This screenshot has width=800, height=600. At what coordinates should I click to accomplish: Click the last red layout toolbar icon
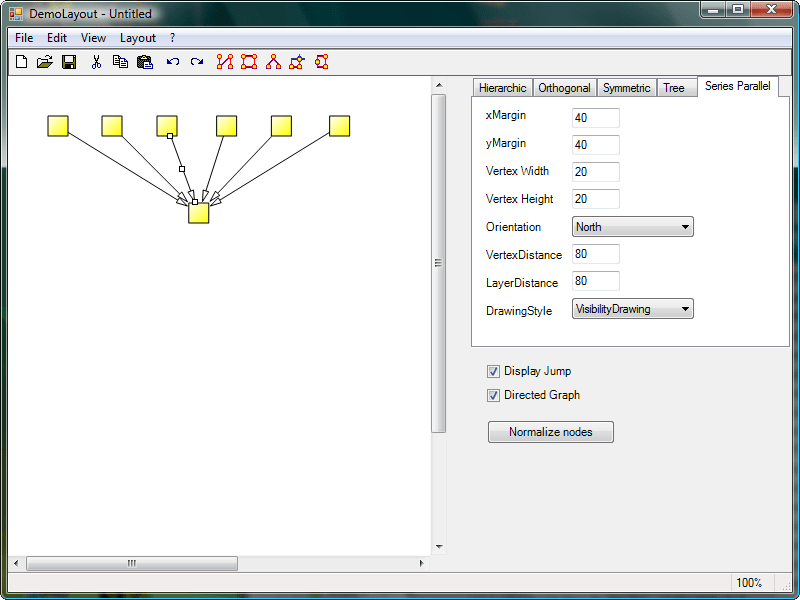[321, 62]
